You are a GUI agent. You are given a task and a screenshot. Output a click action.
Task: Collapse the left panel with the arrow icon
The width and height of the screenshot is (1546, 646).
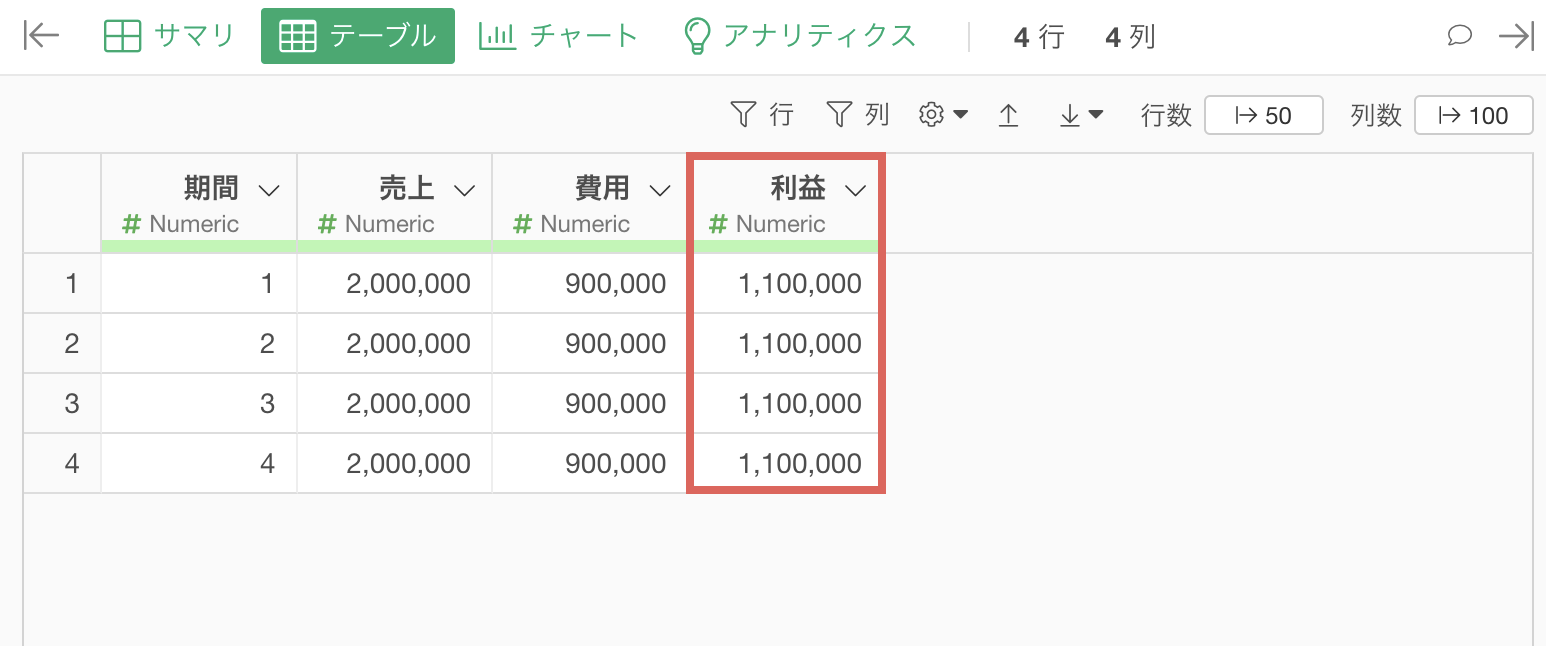click(41, 36)
